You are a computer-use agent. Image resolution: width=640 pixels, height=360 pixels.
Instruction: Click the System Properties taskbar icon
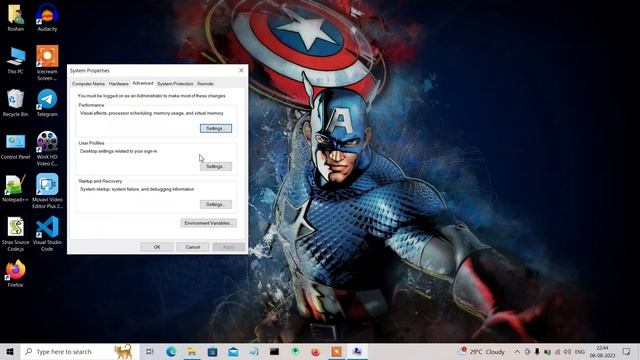point(357,351)
